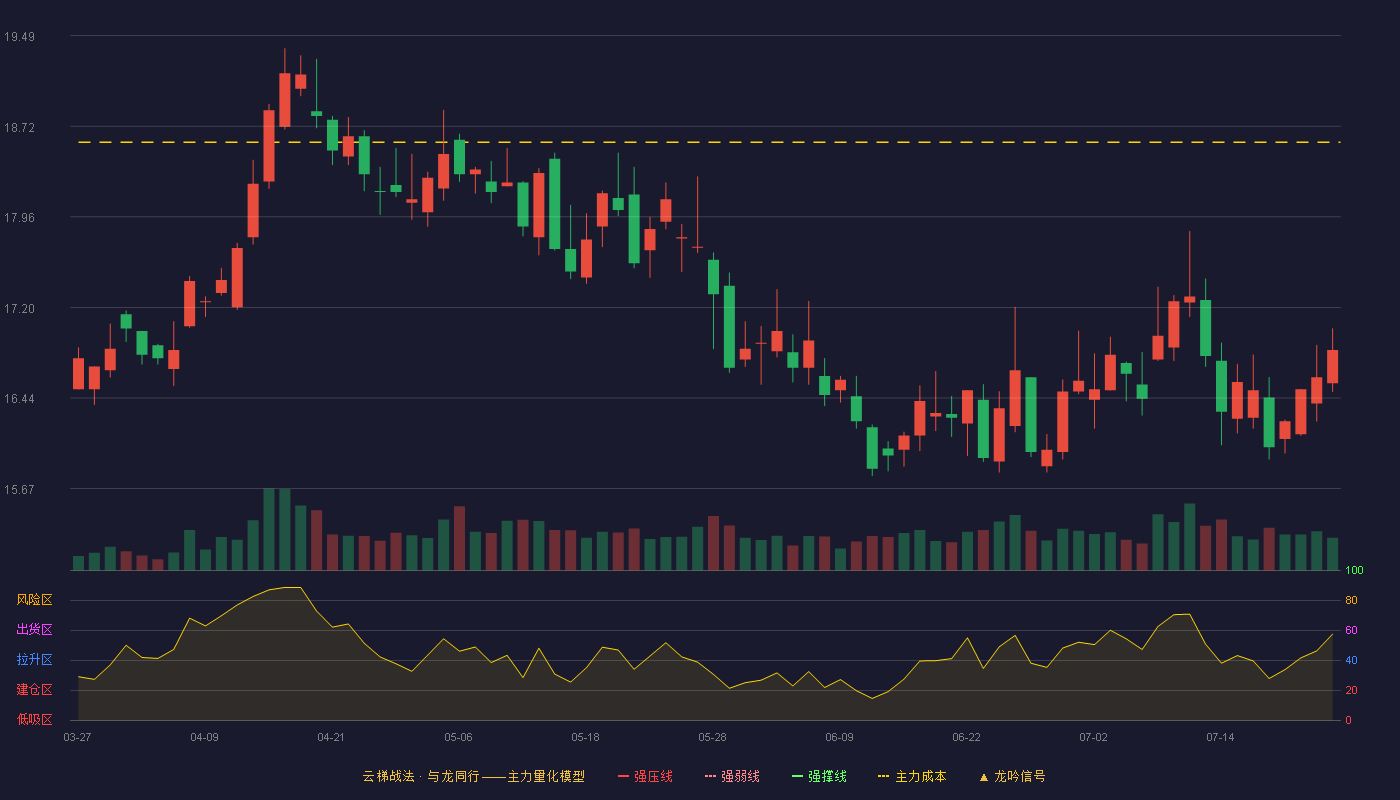Click the 风险区 zone label
The image size is (1400, 800).
coord(34,600)
